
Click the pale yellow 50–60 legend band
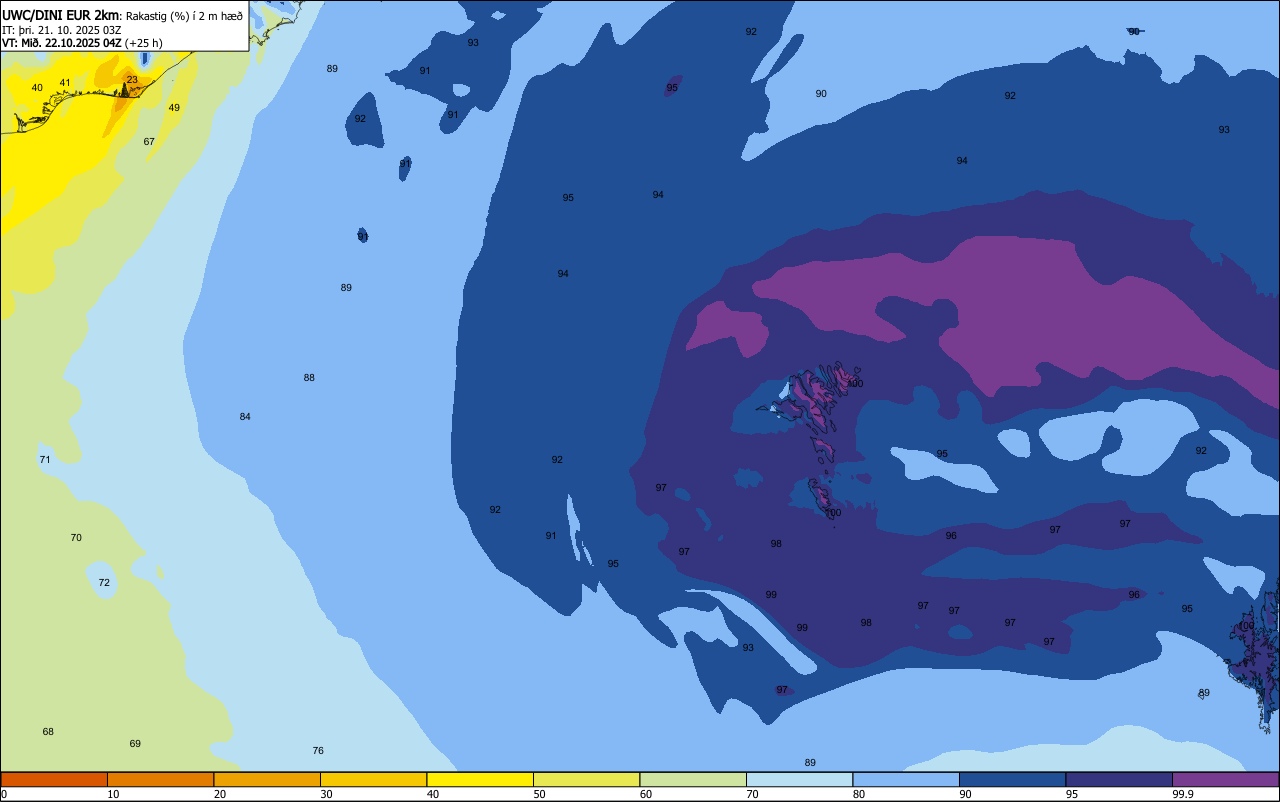[586, 779]
